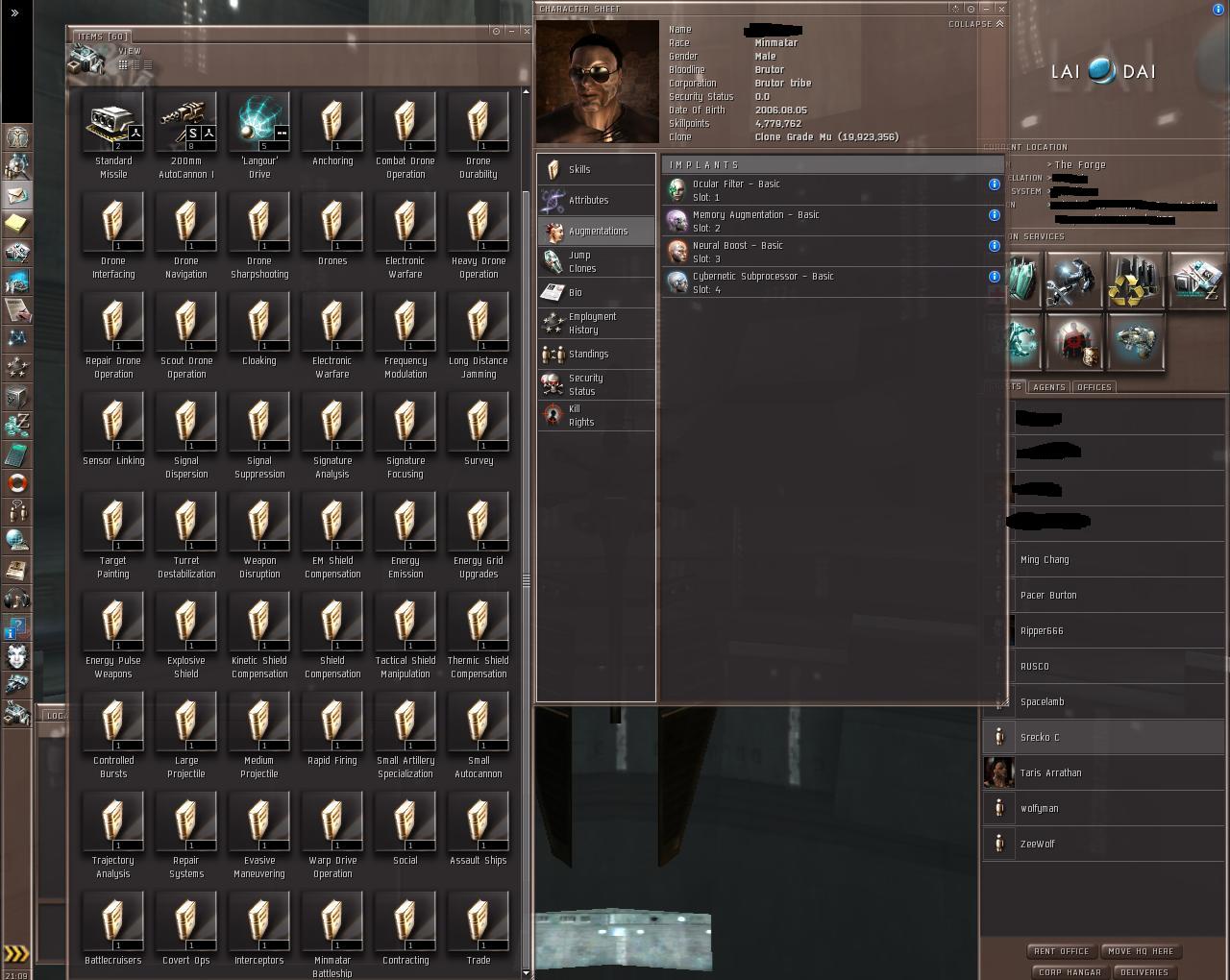Select the 'Langour' Drive item
The height and width of the screenshot is (980, 1230).
[x=259, y=136]
